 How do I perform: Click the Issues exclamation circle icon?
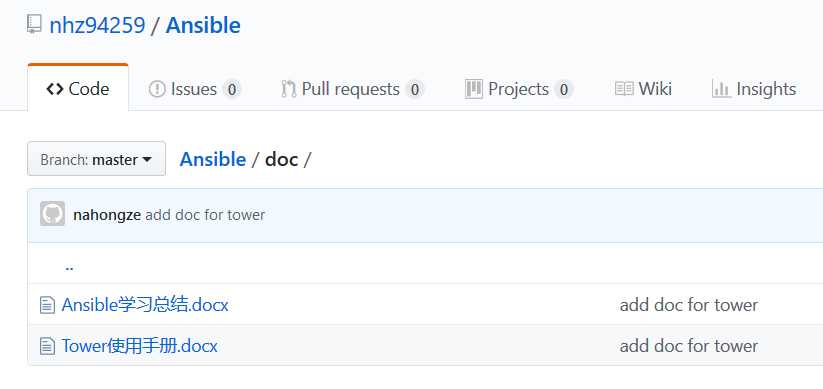click(157, 89)
